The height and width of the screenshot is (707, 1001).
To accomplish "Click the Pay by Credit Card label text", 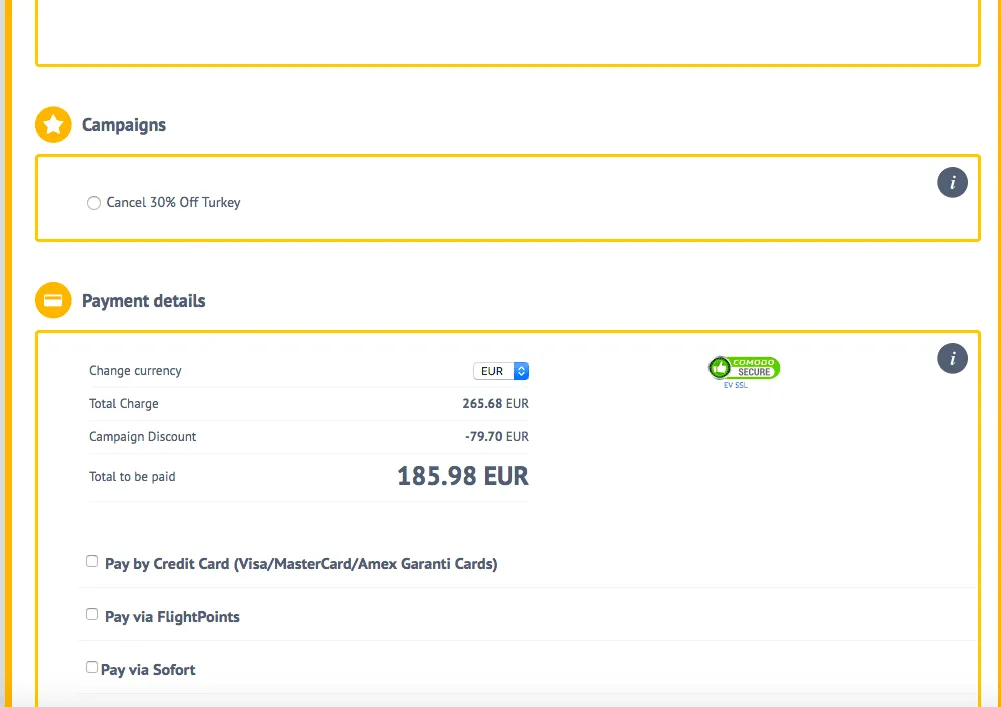I will coord(300,564).
